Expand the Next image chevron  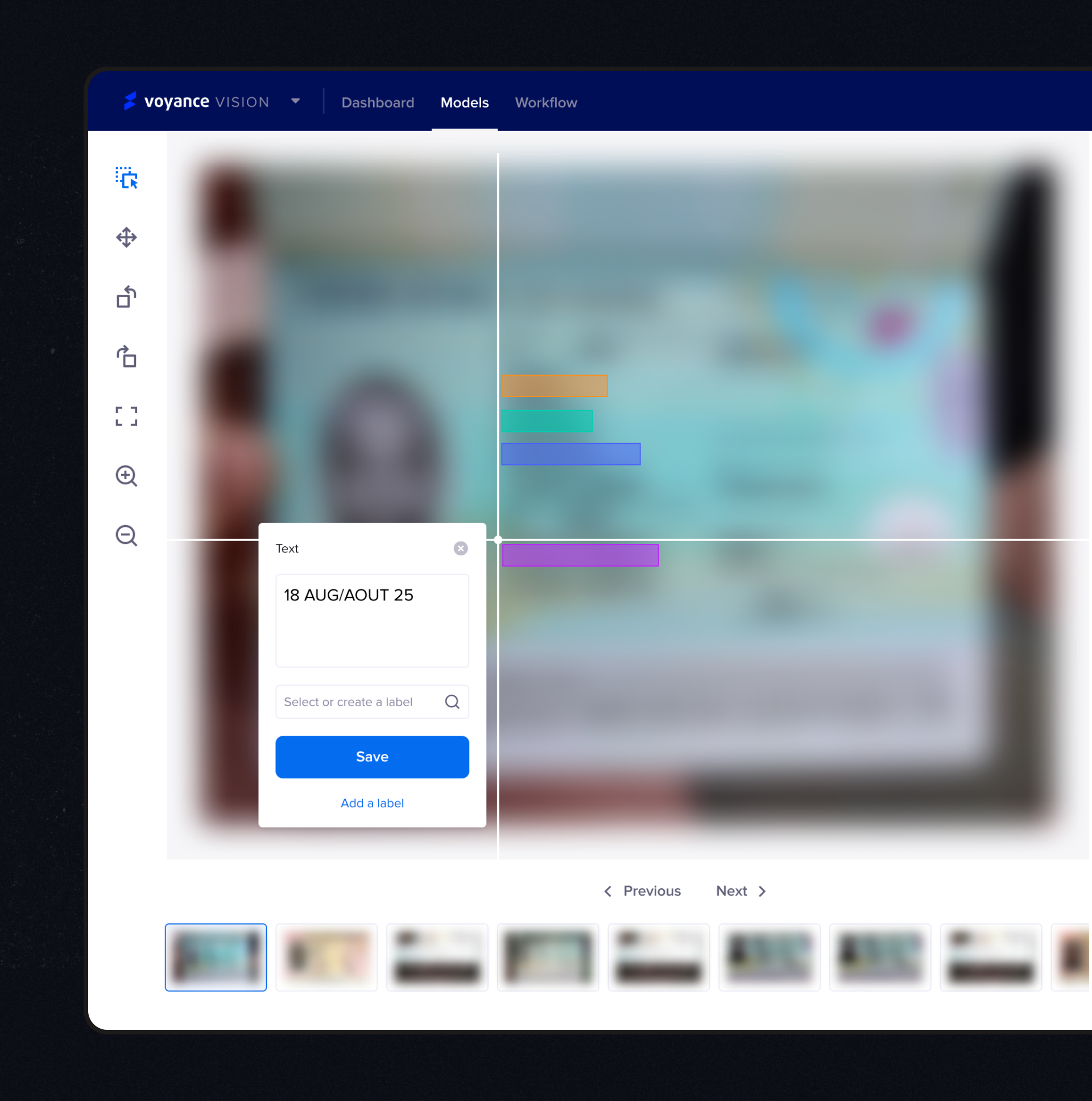[762, 890]
